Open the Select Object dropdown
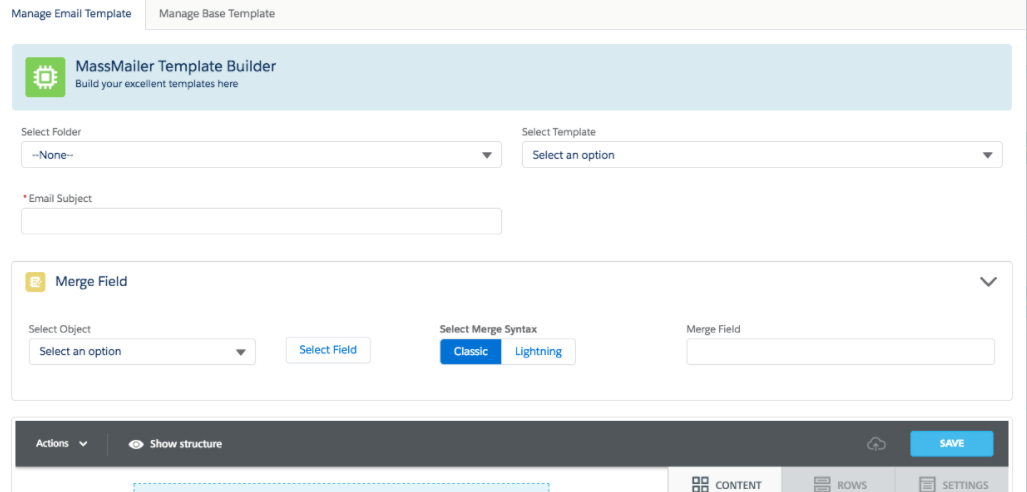Screen dimensions: 1027x492 pos(142,351)
